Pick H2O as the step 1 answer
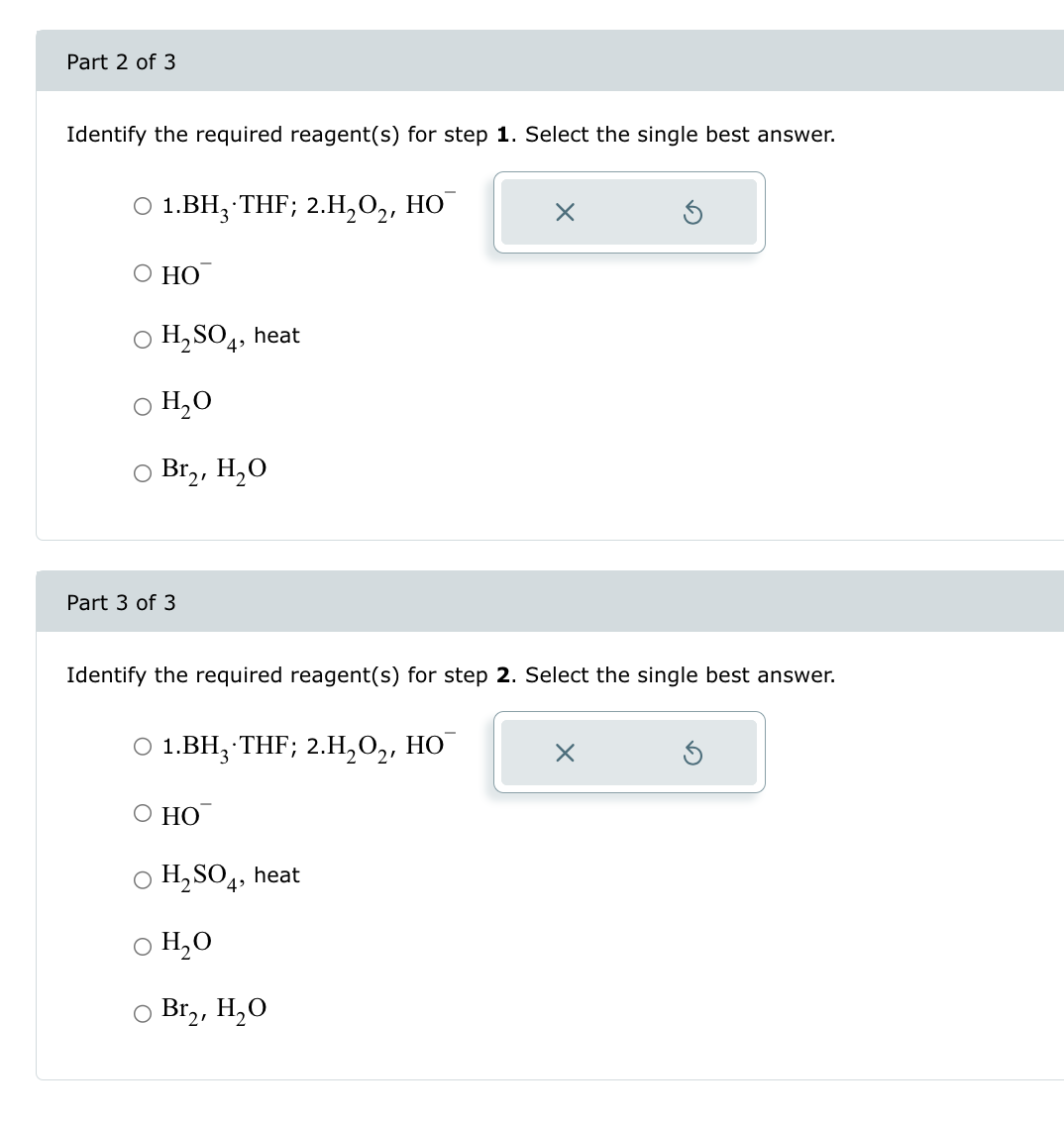Viewport: 1064px width, 1123px height. 142,405
